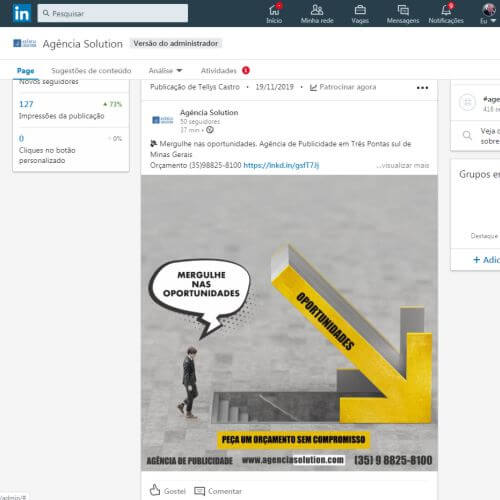
Task: Click the Pesquisar search field
Action: click(113, 13)
